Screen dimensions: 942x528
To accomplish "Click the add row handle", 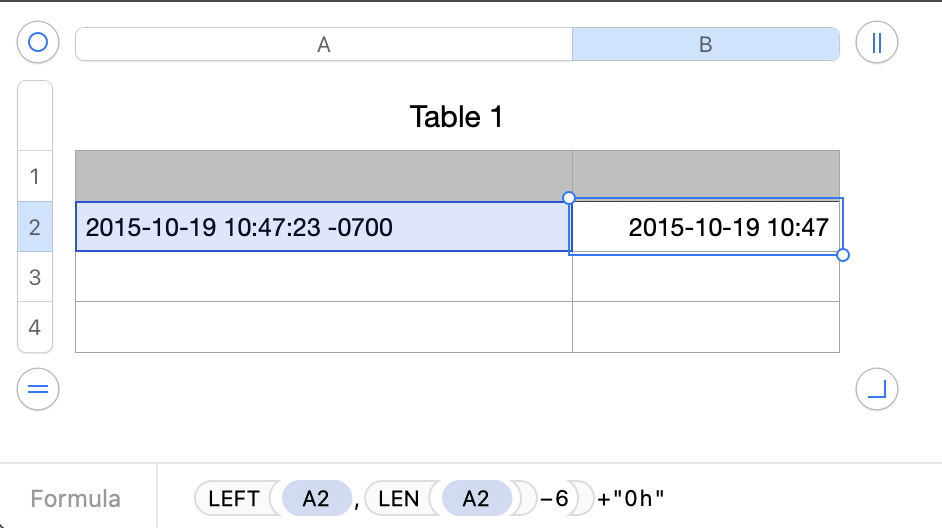I will point(38,389).
